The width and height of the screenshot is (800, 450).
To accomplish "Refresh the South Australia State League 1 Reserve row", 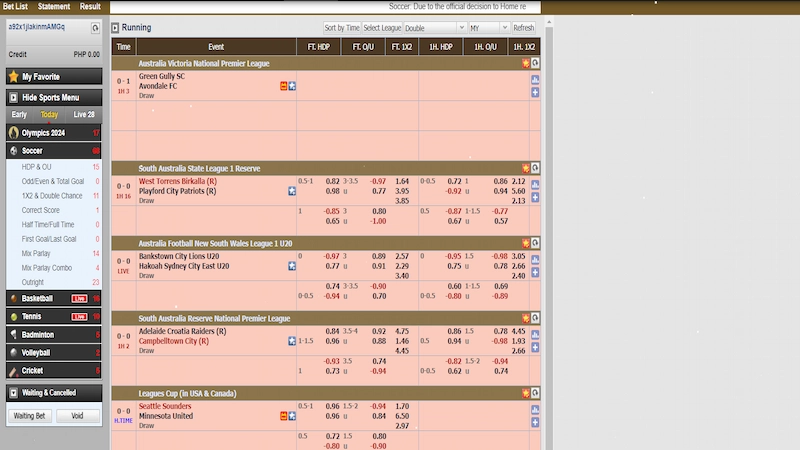I will pyautogui.click(x=535, y=168).
